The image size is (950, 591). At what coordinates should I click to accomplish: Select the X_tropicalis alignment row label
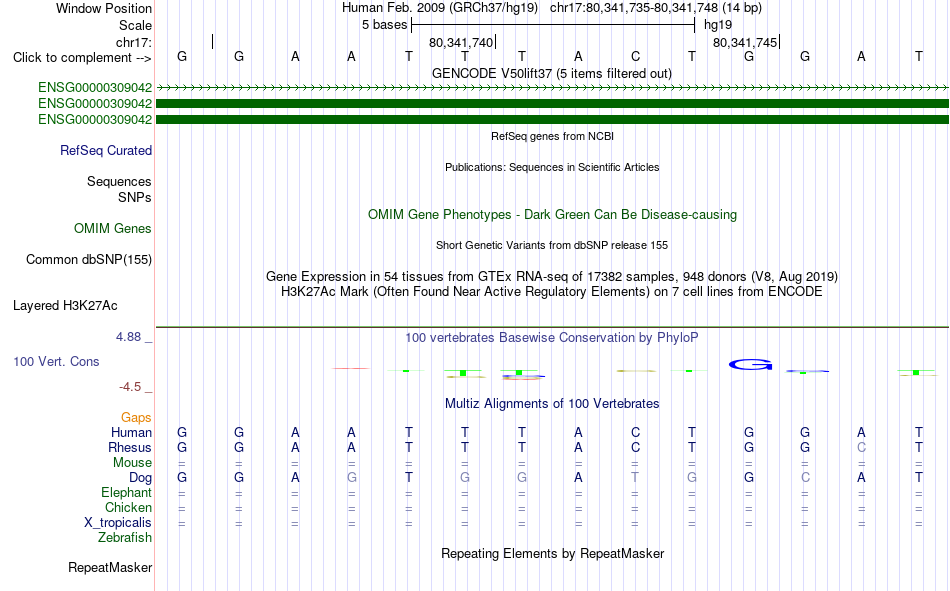118,523
